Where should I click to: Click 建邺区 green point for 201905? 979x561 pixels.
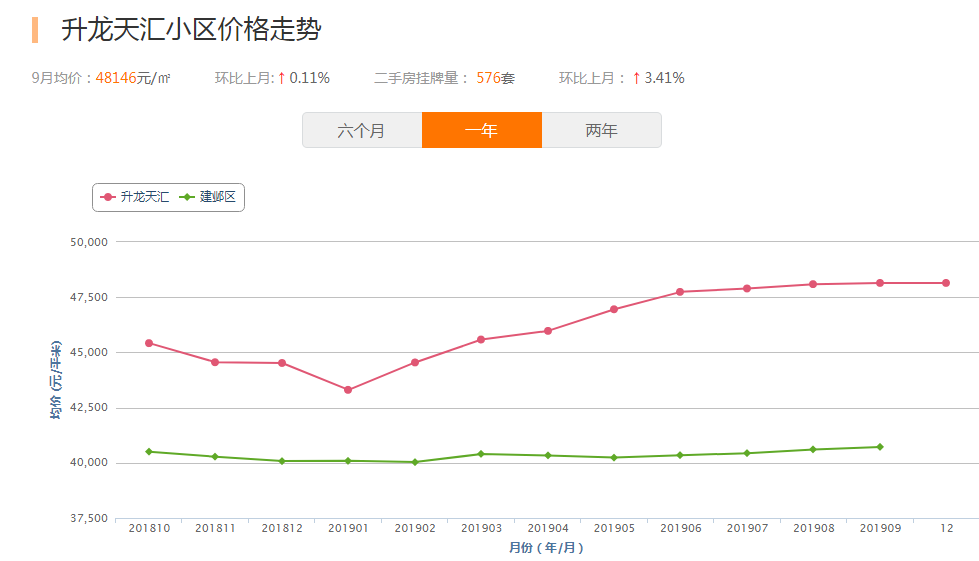point(614,457)
